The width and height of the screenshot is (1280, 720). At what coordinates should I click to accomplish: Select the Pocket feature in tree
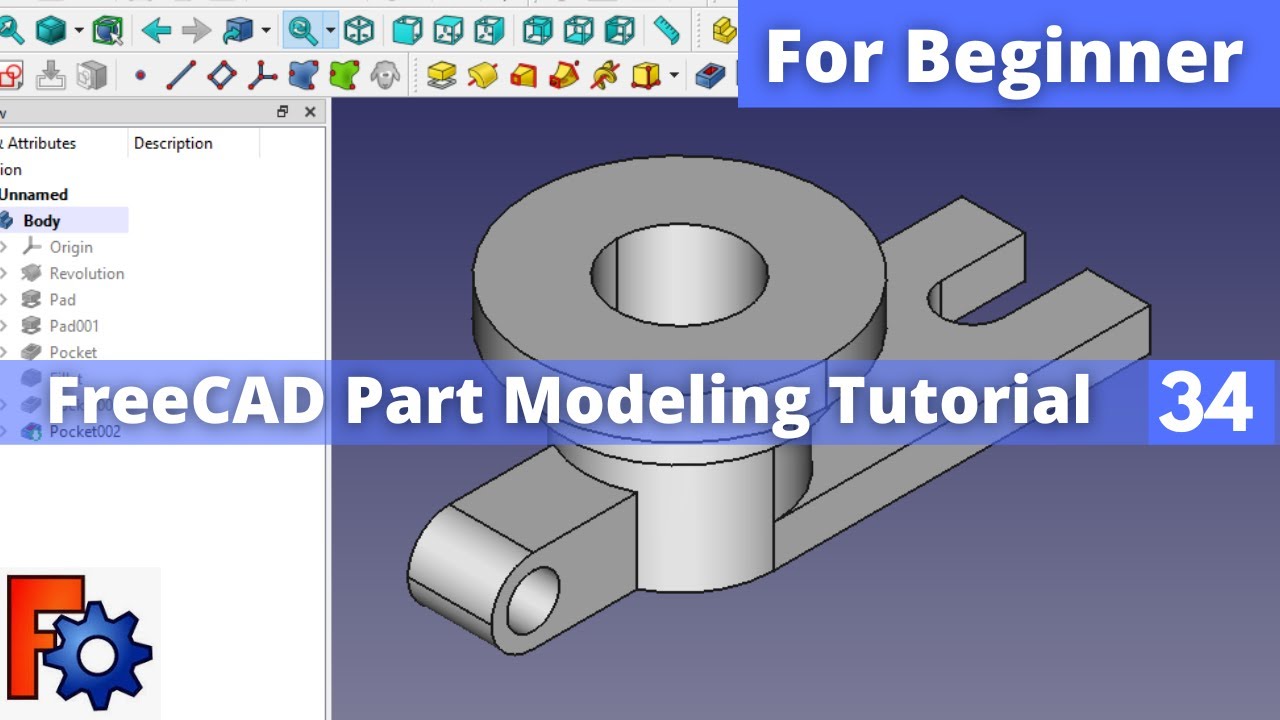point(73,352)
